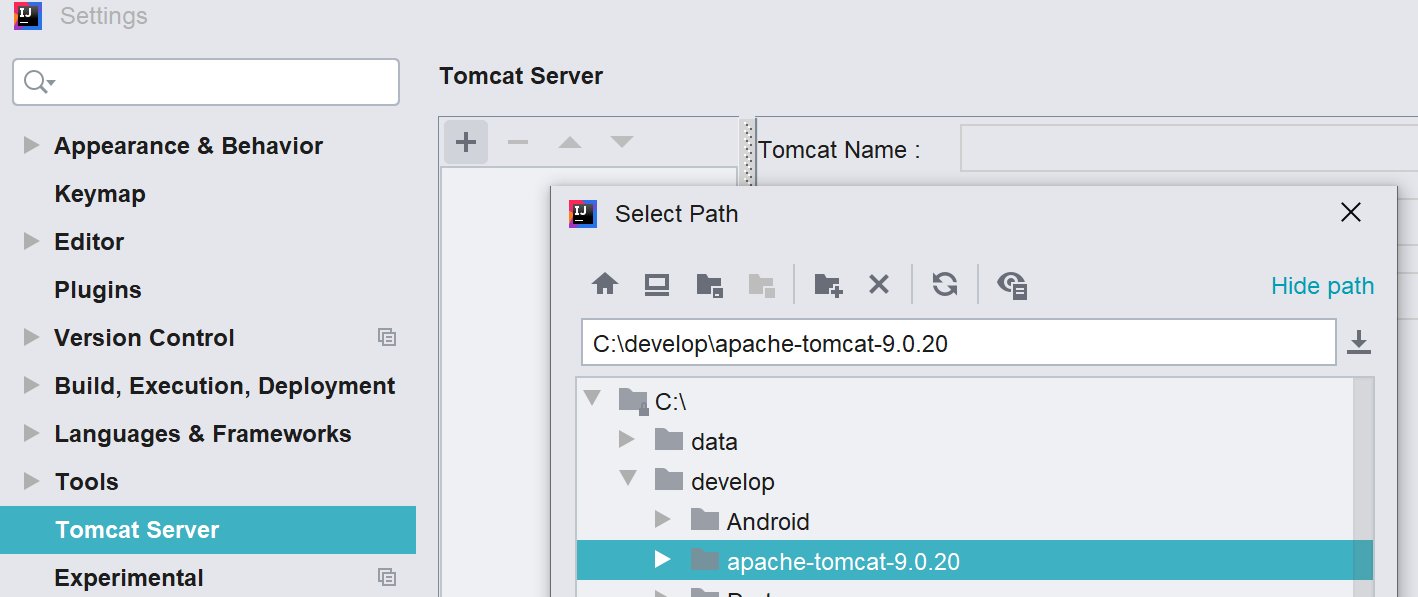This screenshot has height=597, width=1418.
Task: Collapse the develop folder node
Action: (628, 479)
